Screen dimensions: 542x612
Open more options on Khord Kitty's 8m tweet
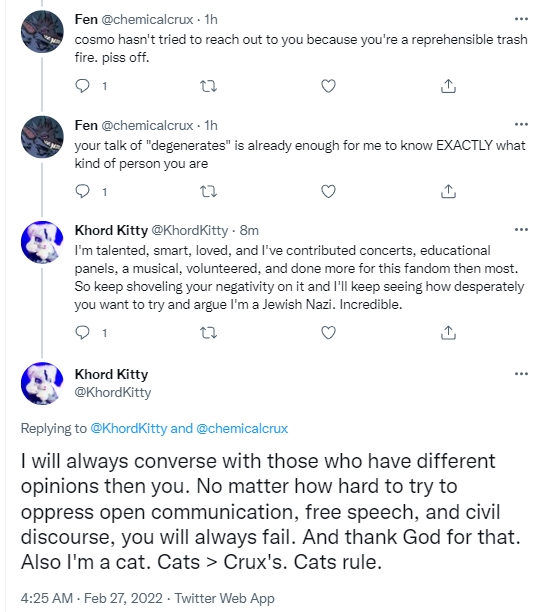click(521, 230)
